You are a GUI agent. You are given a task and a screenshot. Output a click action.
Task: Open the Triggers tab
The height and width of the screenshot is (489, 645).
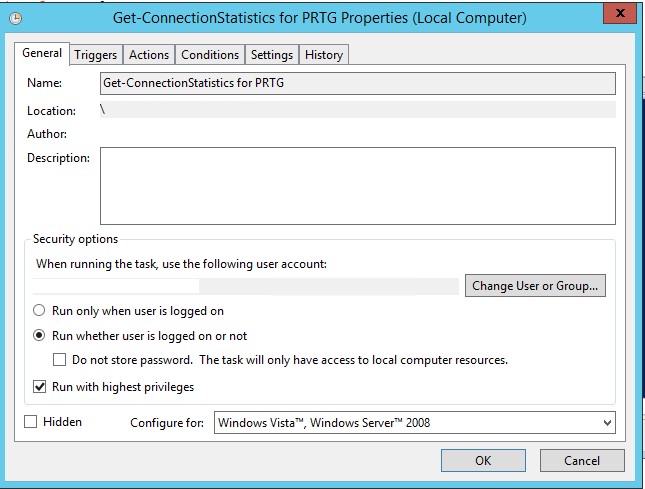click(x=96, y=55)
